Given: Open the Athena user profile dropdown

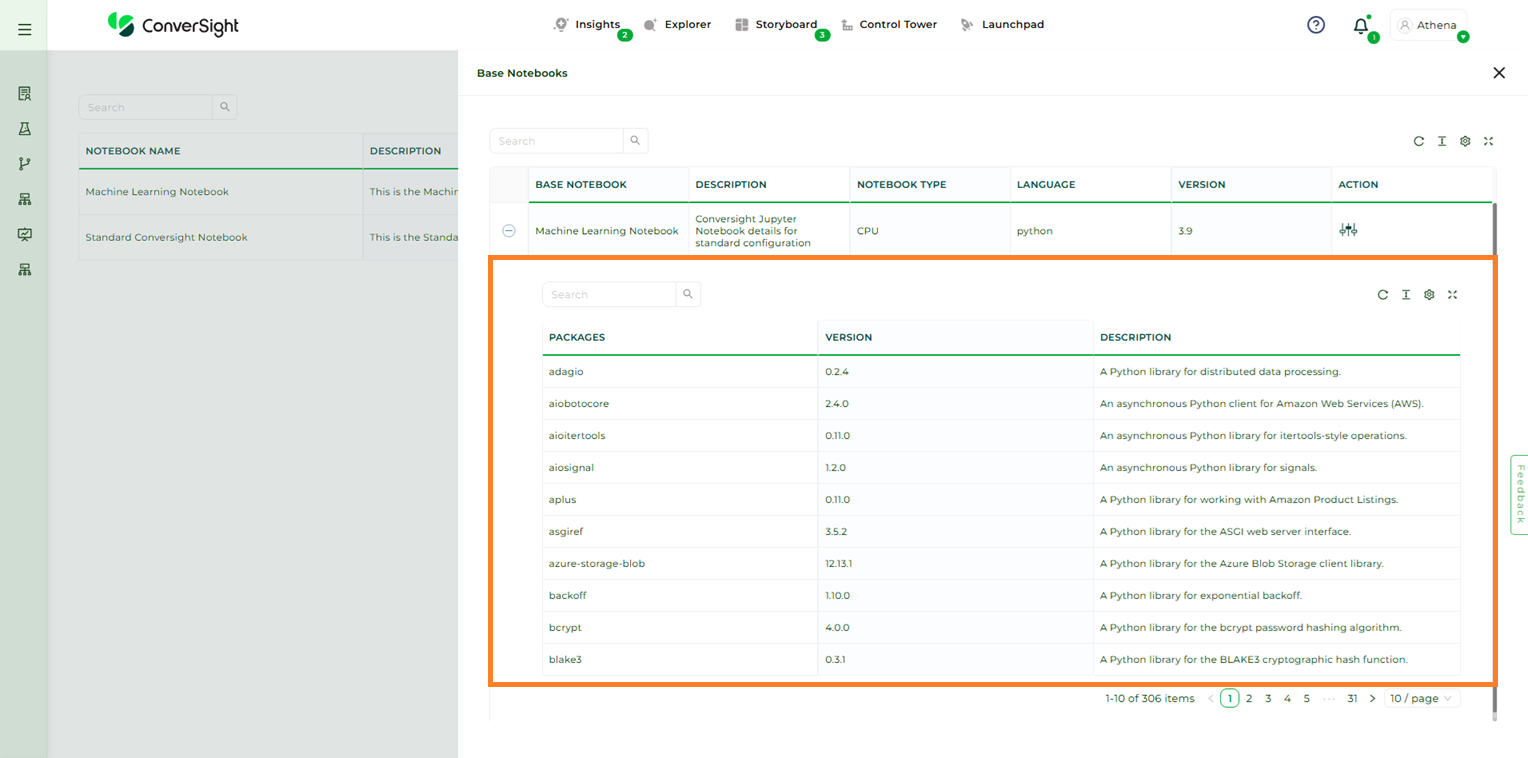Looking at the screenshot, I should [1428, 26].
